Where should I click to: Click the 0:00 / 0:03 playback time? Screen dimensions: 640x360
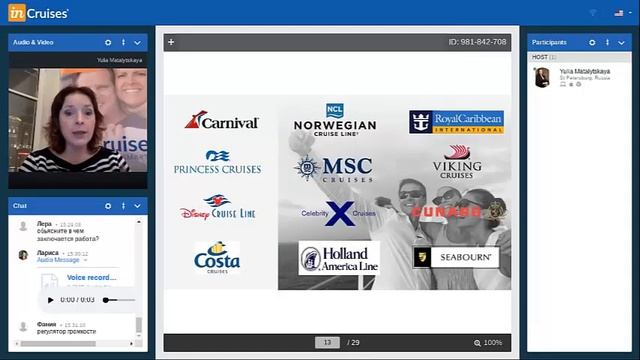[77, 300]
